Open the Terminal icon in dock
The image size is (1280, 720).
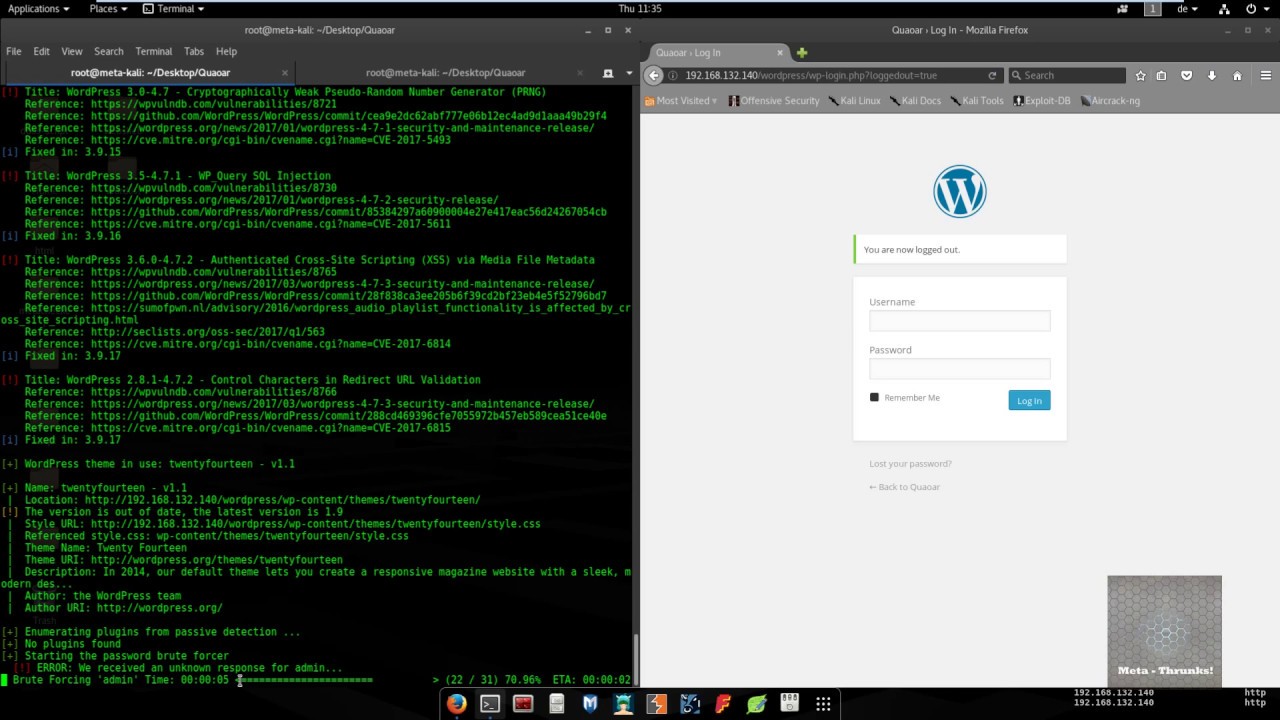click(490, 704)
